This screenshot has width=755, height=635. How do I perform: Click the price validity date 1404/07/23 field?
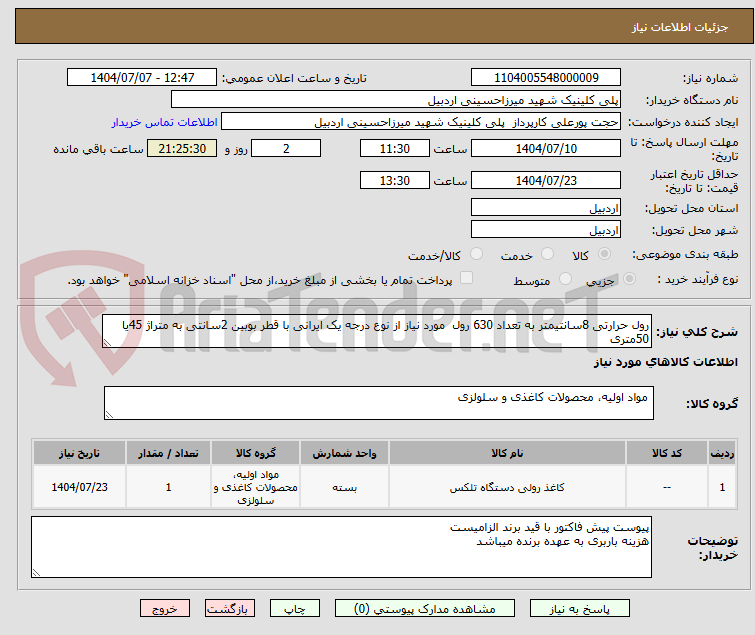546,180
